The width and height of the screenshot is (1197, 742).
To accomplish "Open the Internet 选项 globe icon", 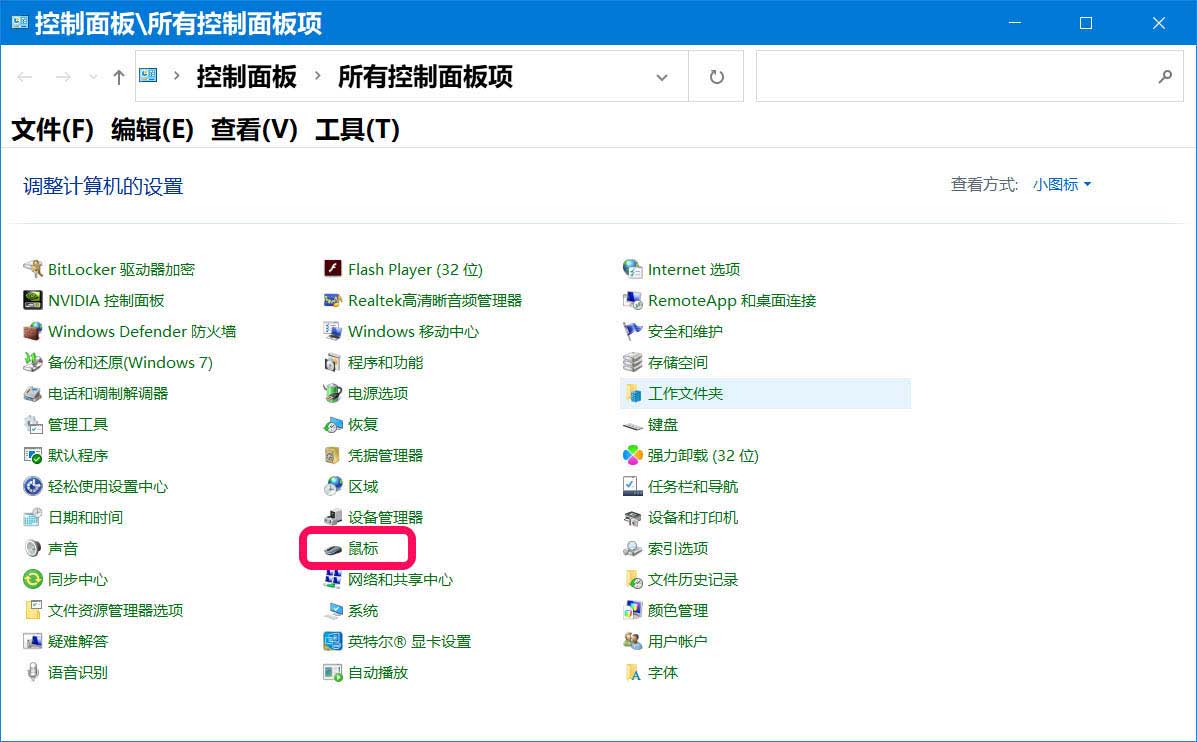I will 633,269.
